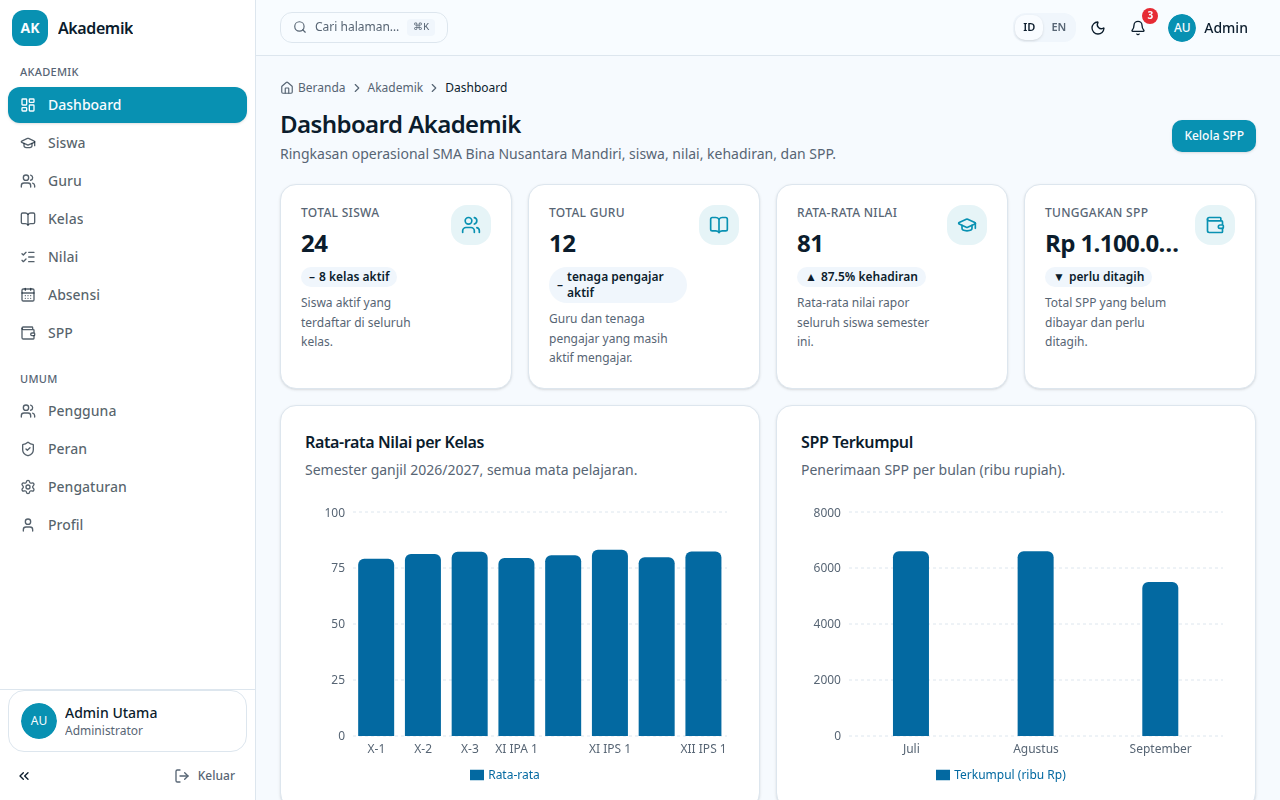Open the Dashboard menu item

[127, 105]
